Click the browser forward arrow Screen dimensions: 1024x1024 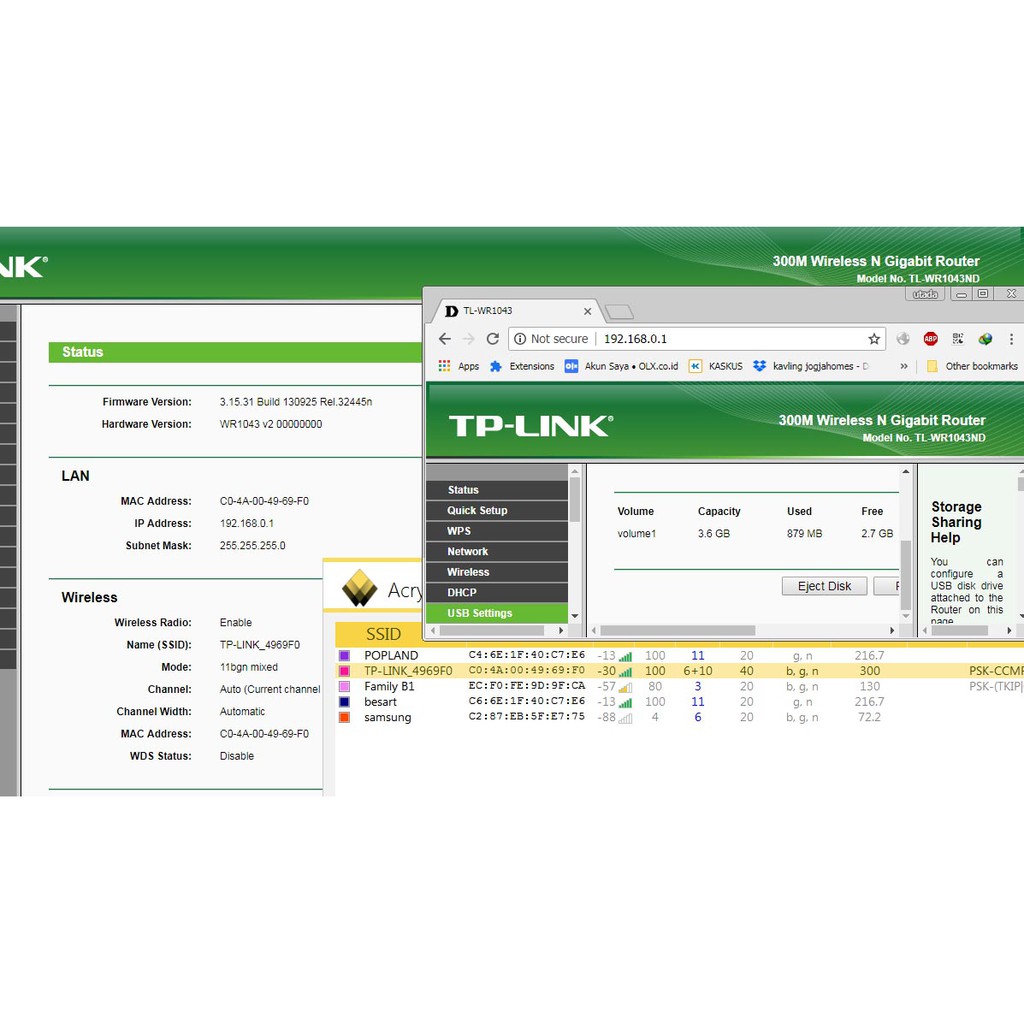point(469,339)
